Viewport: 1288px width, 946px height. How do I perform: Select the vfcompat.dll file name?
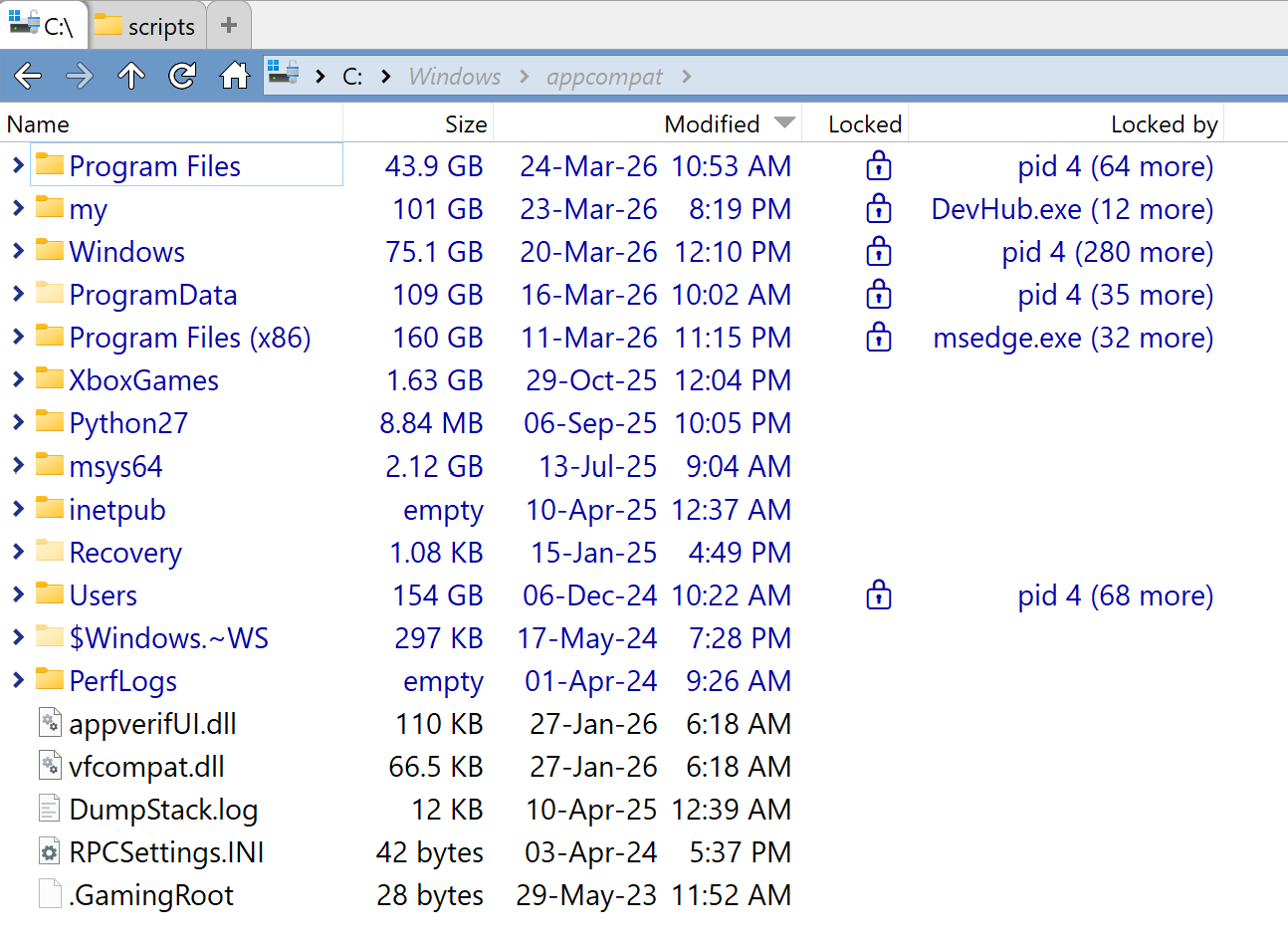tap(146, 767)
